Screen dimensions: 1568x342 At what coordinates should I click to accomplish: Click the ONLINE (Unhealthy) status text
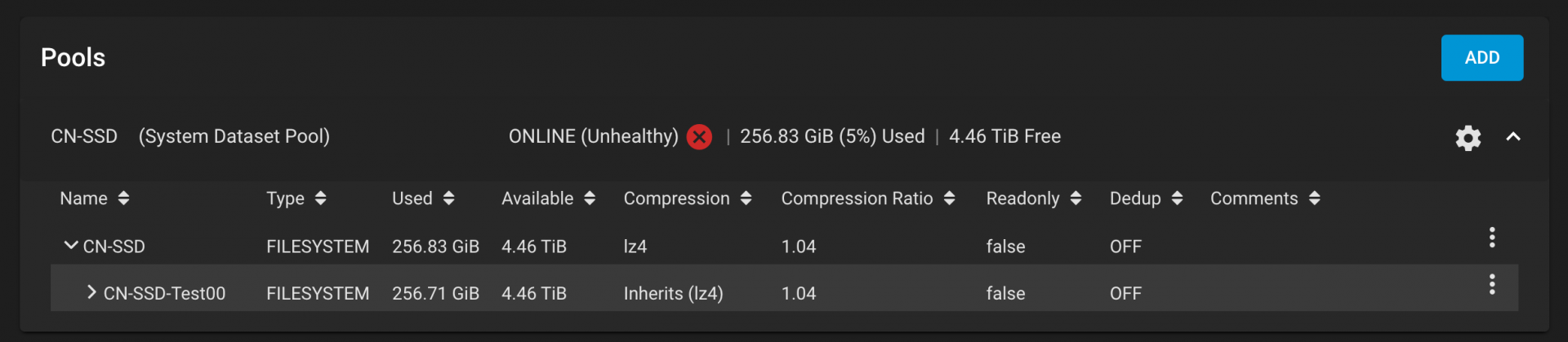[593, 136]
